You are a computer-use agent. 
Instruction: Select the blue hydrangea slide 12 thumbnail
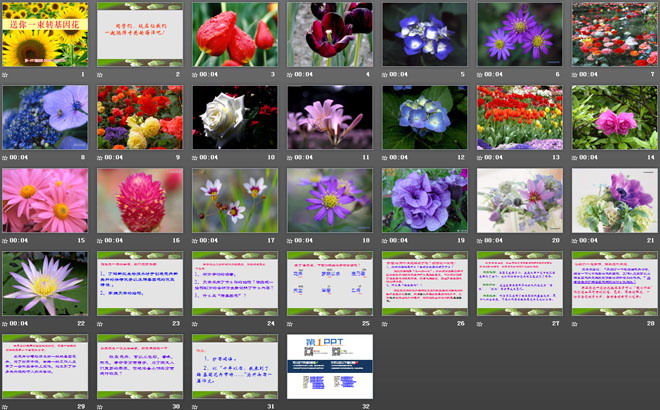[x=424, y=116]
